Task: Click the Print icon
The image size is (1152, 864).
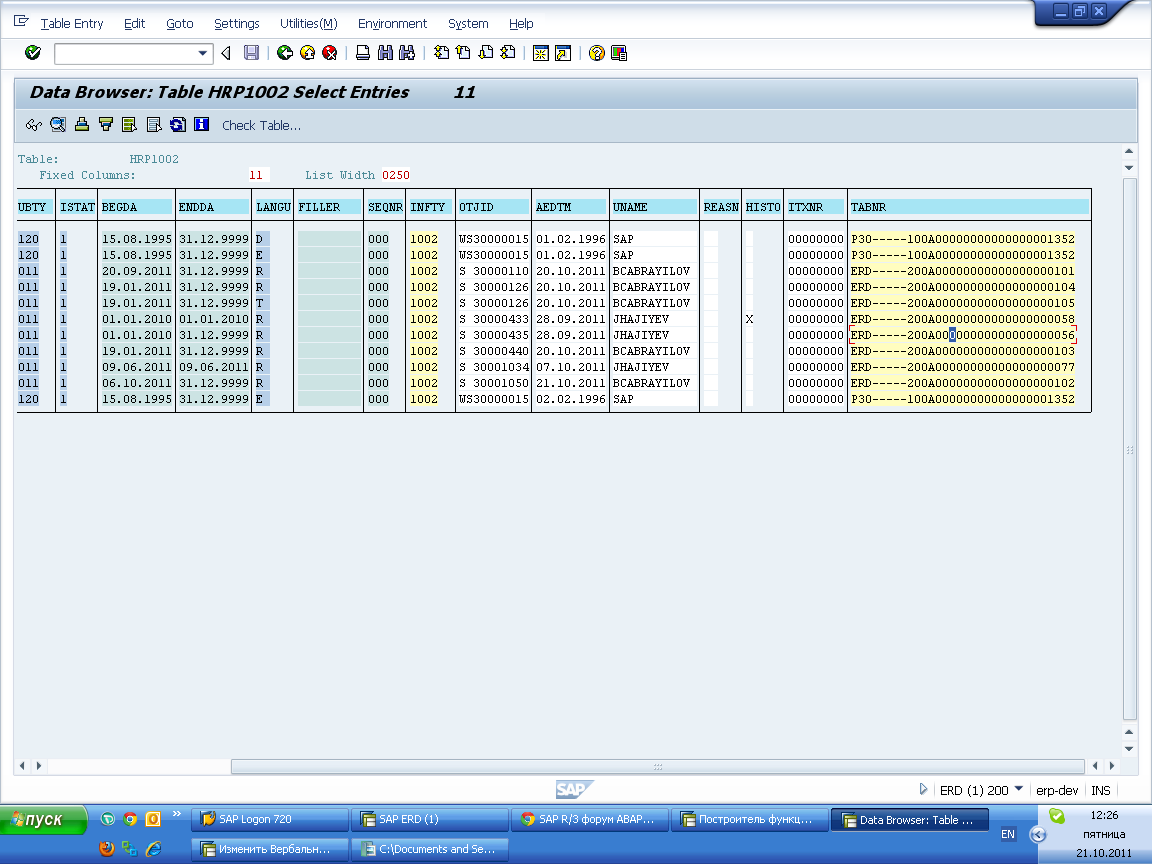Action: pos(363,53)
